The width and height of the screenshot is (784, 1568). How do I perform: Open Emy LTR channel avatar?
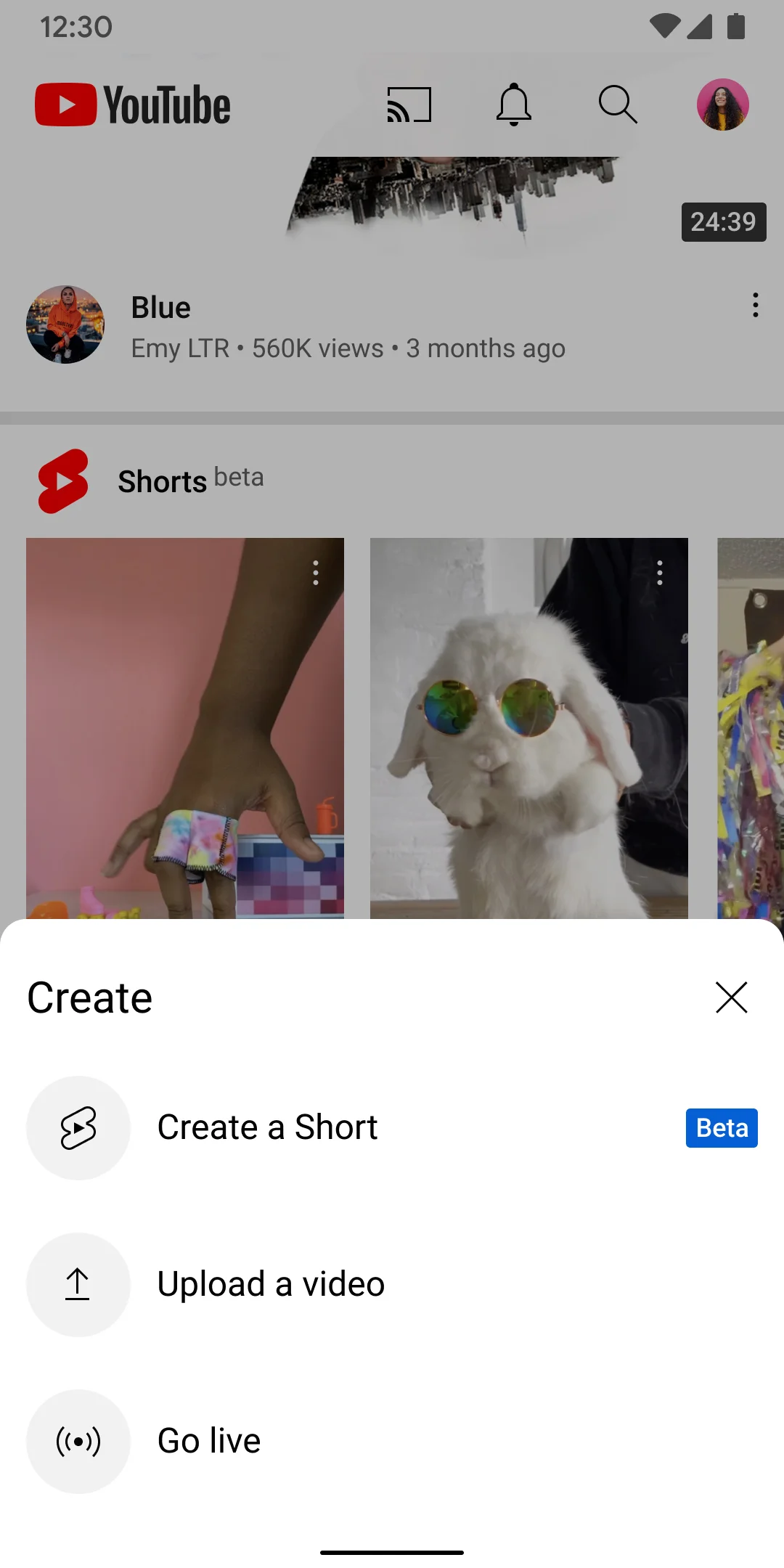pyautogui.click(x=65, y=324)
